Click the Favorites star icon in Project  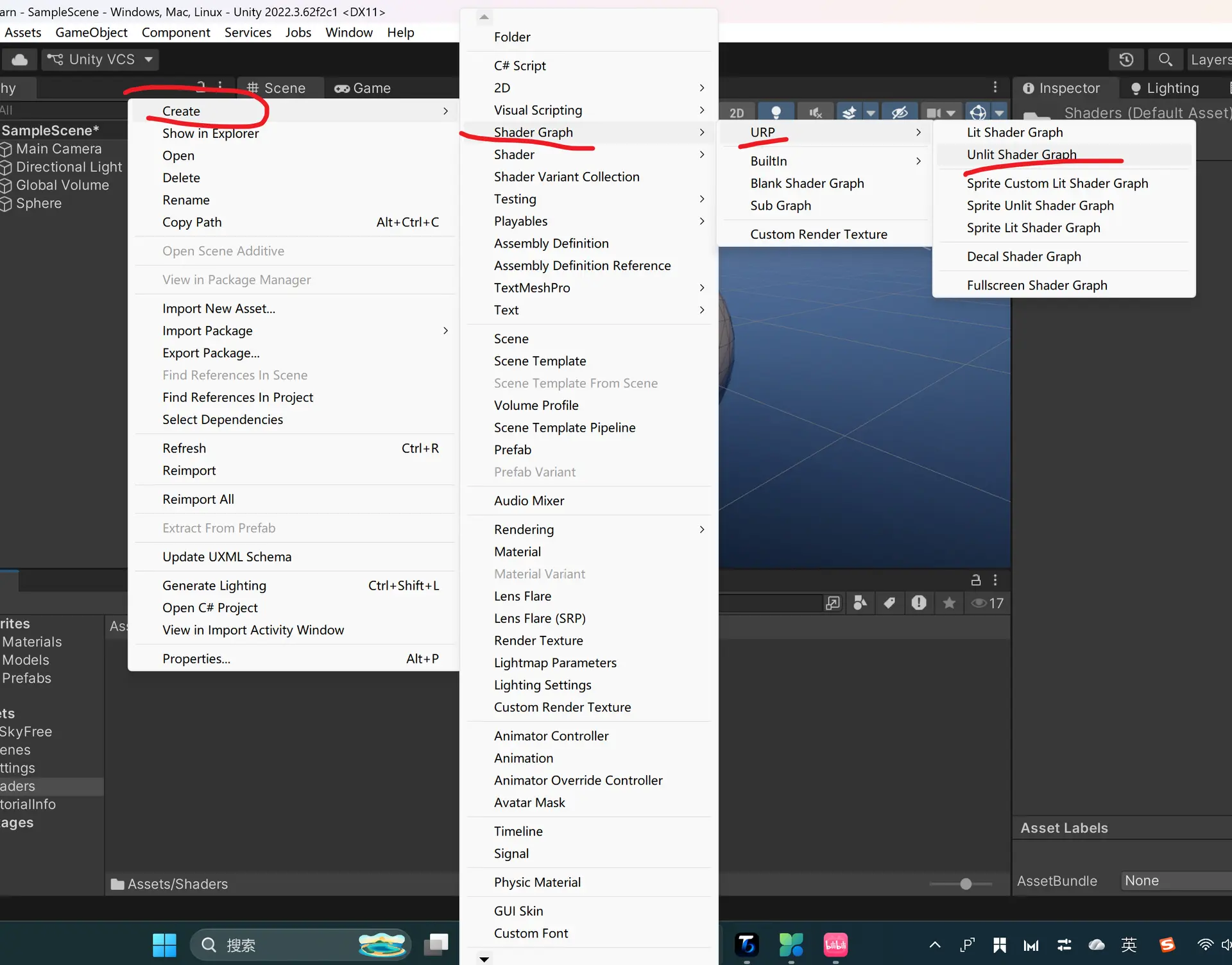949,603
